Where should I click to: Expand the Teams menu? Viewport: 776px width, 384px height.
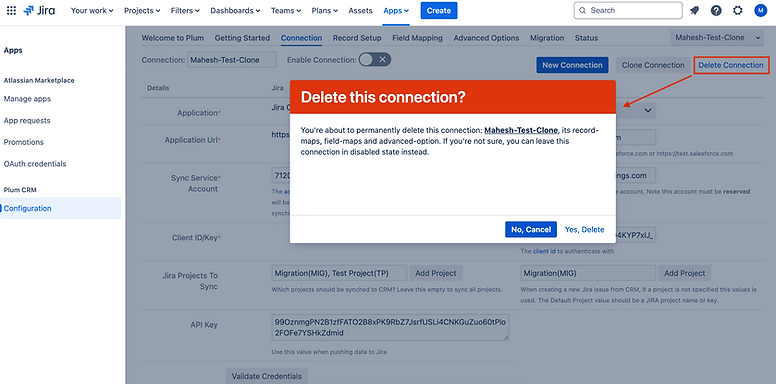click(286, 10)
